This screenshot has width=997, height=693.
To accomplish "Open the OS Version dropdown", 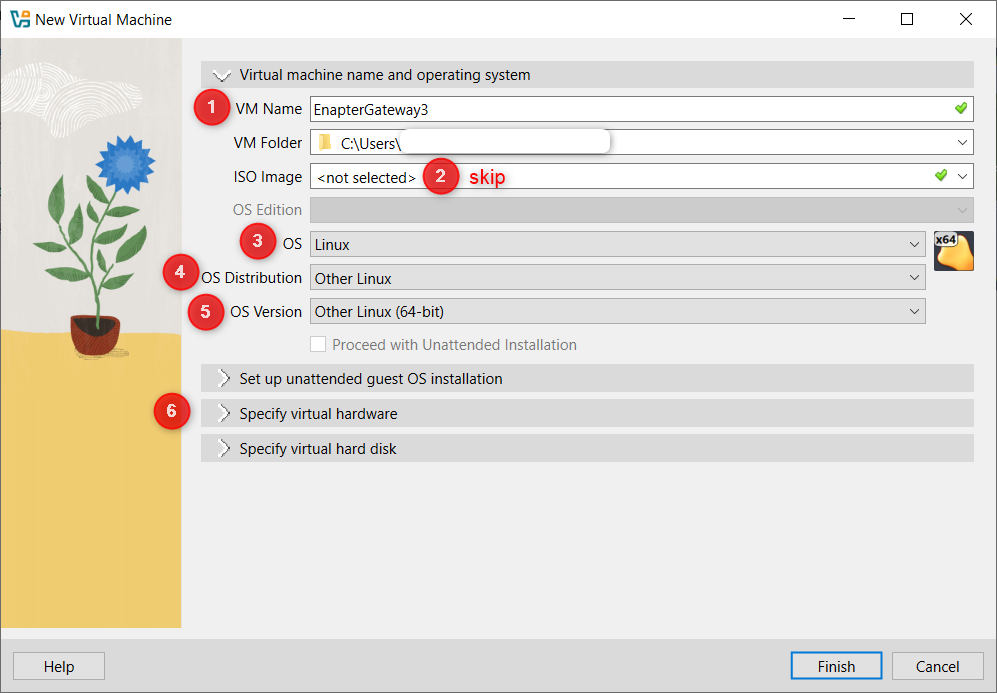I will (915, 311).
